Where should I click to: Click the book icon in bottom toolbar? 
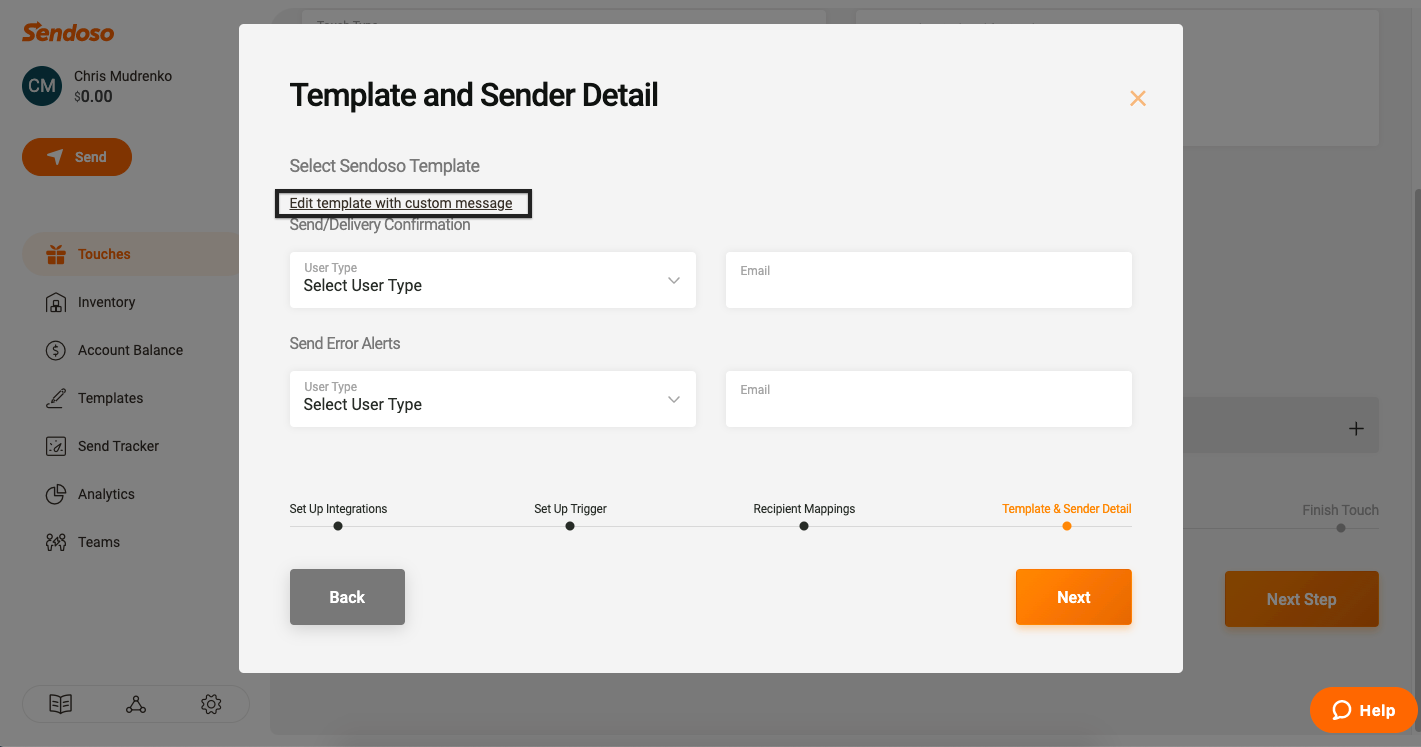(x=61, y=704)
